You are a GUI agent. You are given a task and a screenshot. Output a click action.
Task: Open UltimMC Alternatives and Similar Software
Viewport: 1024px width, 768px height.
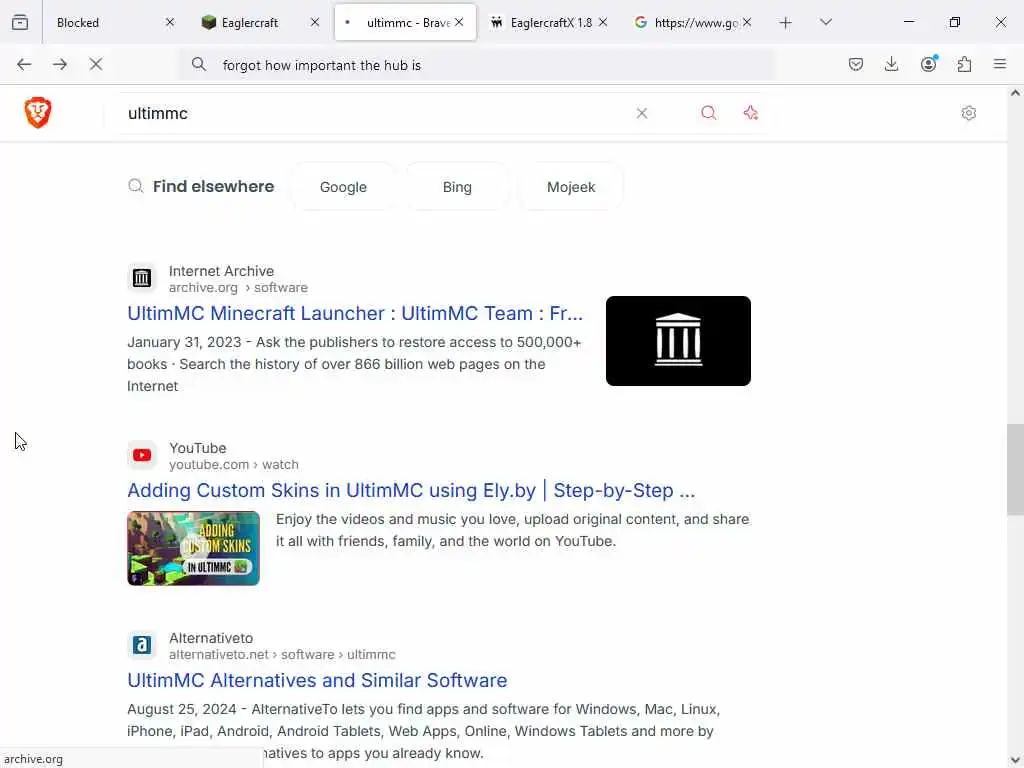[x=317, y=680]
